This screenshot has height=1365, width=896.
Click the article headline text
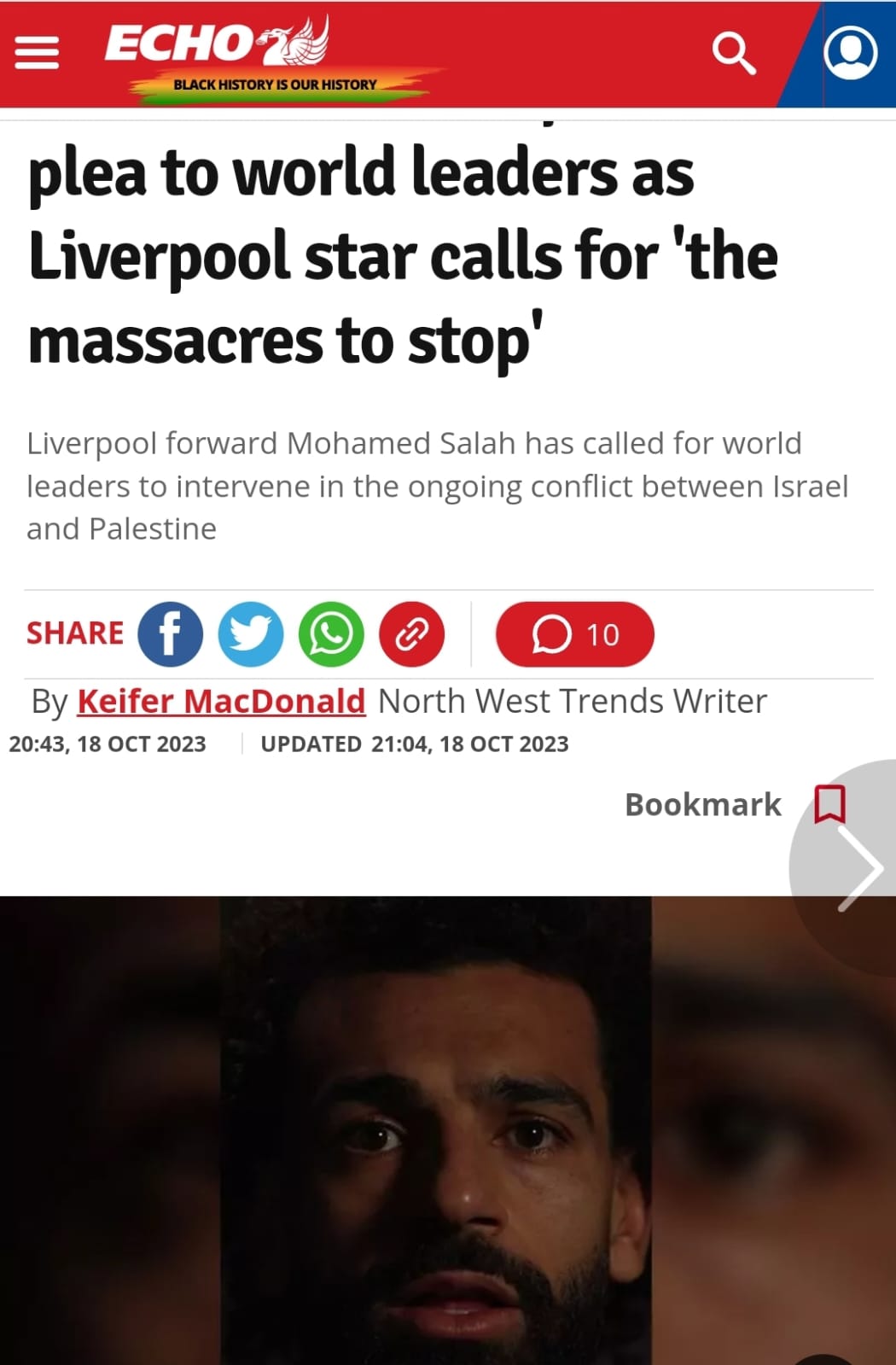[x=403, y=254]
